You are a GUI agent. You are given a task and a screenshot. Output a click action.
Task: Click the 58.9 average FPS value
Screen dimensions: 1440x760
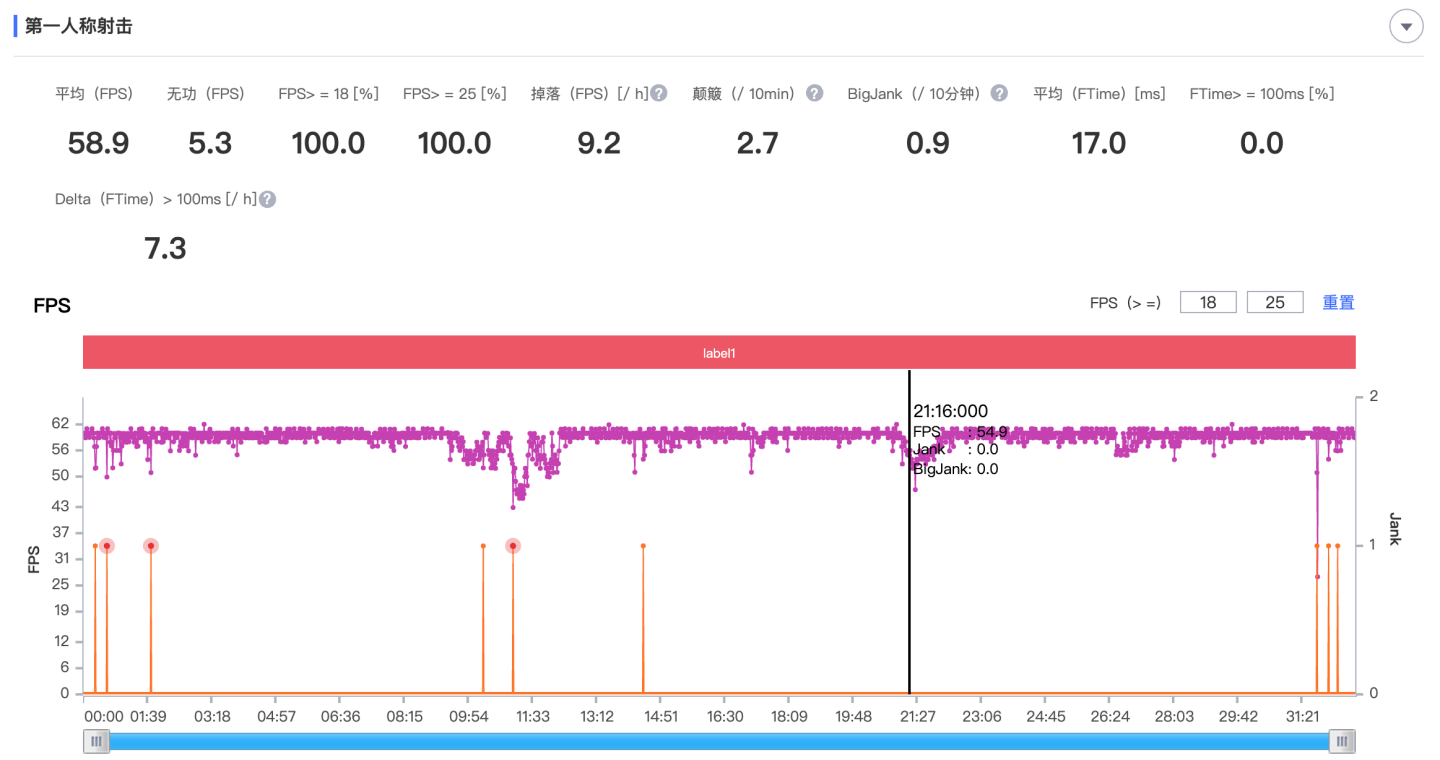98,143
